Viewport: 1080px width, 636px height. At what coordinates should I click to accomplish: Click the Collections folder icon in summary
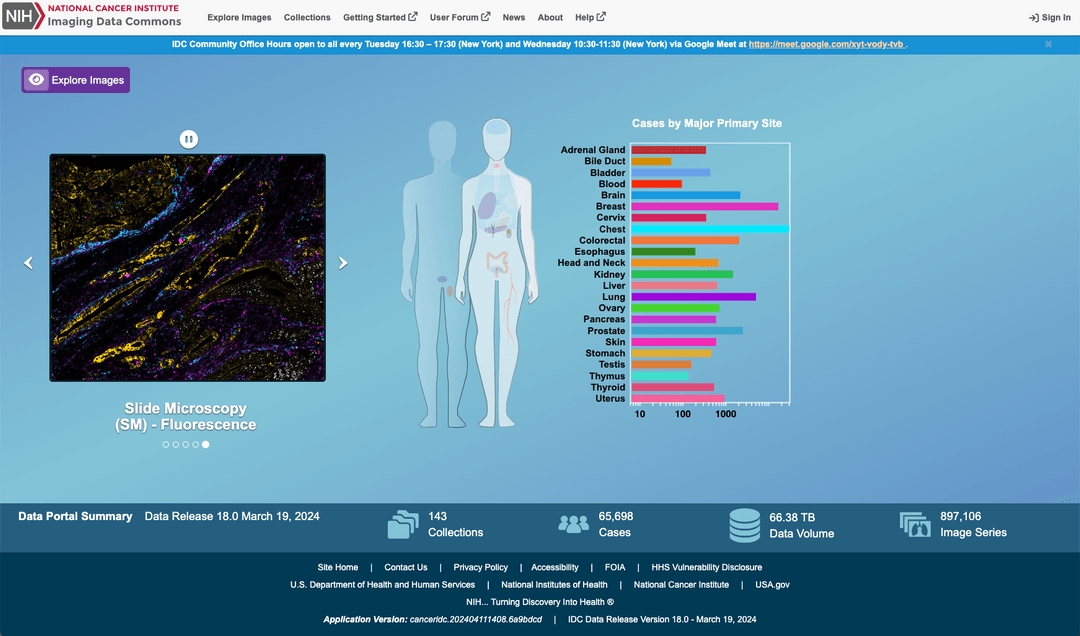403,525
